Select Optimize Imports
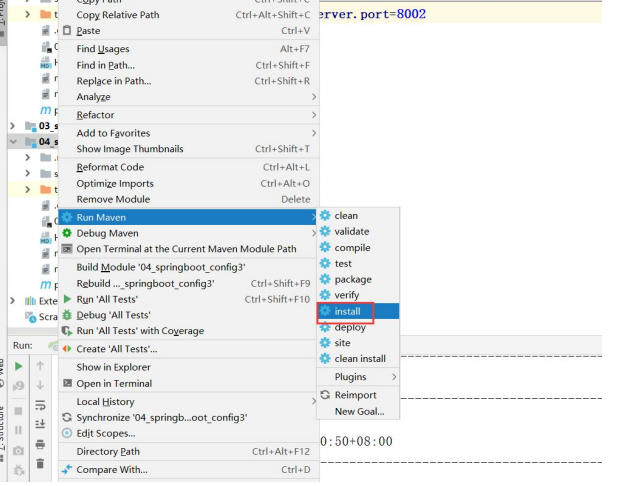 coord(188,183)
